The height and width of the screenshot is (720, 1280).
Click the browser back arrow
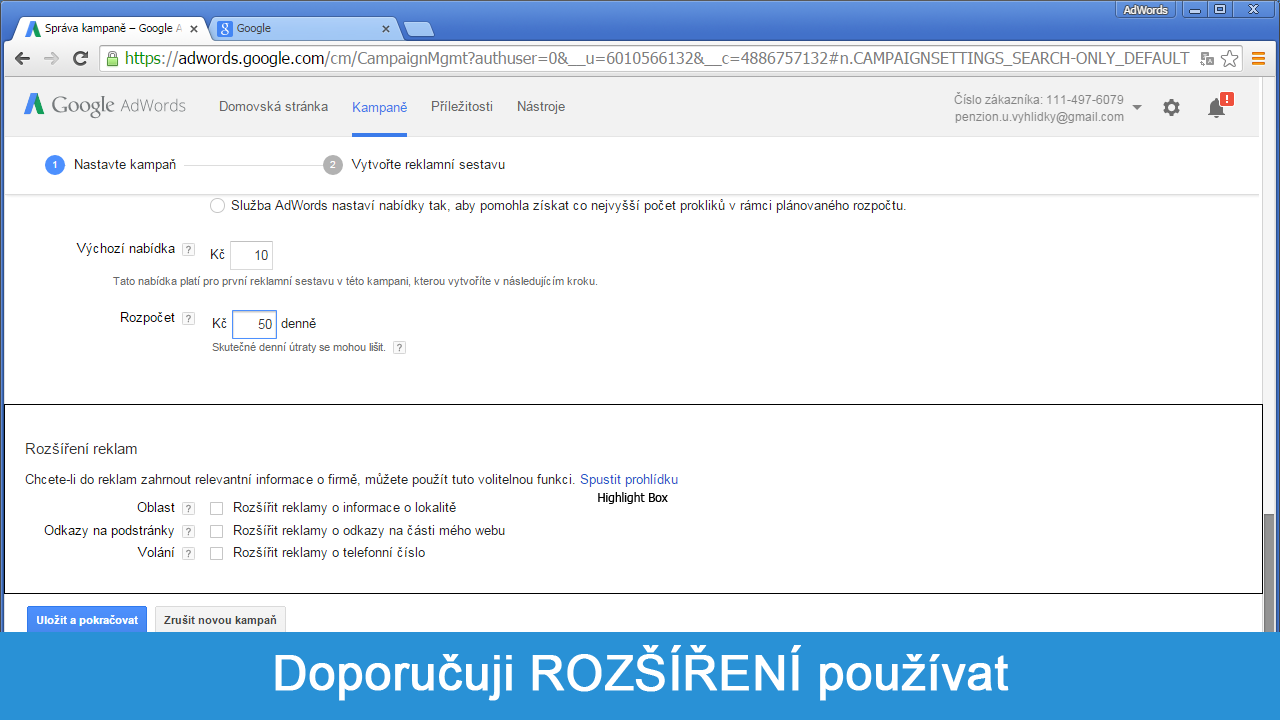coord(22,59)
